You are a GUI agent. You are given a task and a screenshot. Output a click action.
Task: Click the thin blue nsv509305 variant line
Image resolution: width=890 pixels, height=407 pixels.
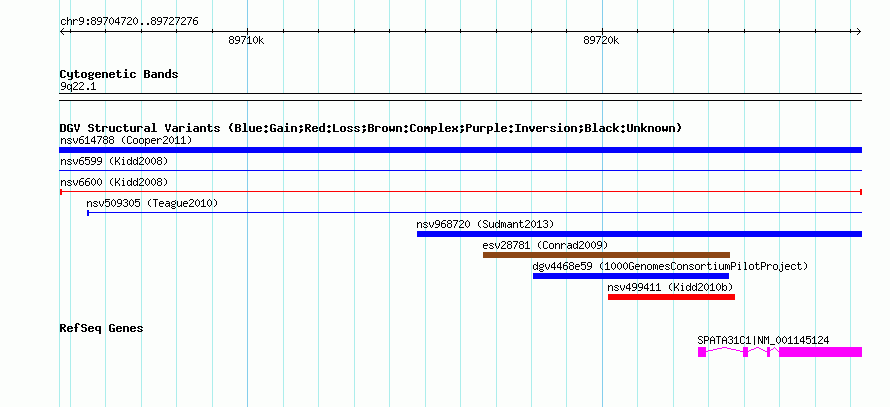474,213
